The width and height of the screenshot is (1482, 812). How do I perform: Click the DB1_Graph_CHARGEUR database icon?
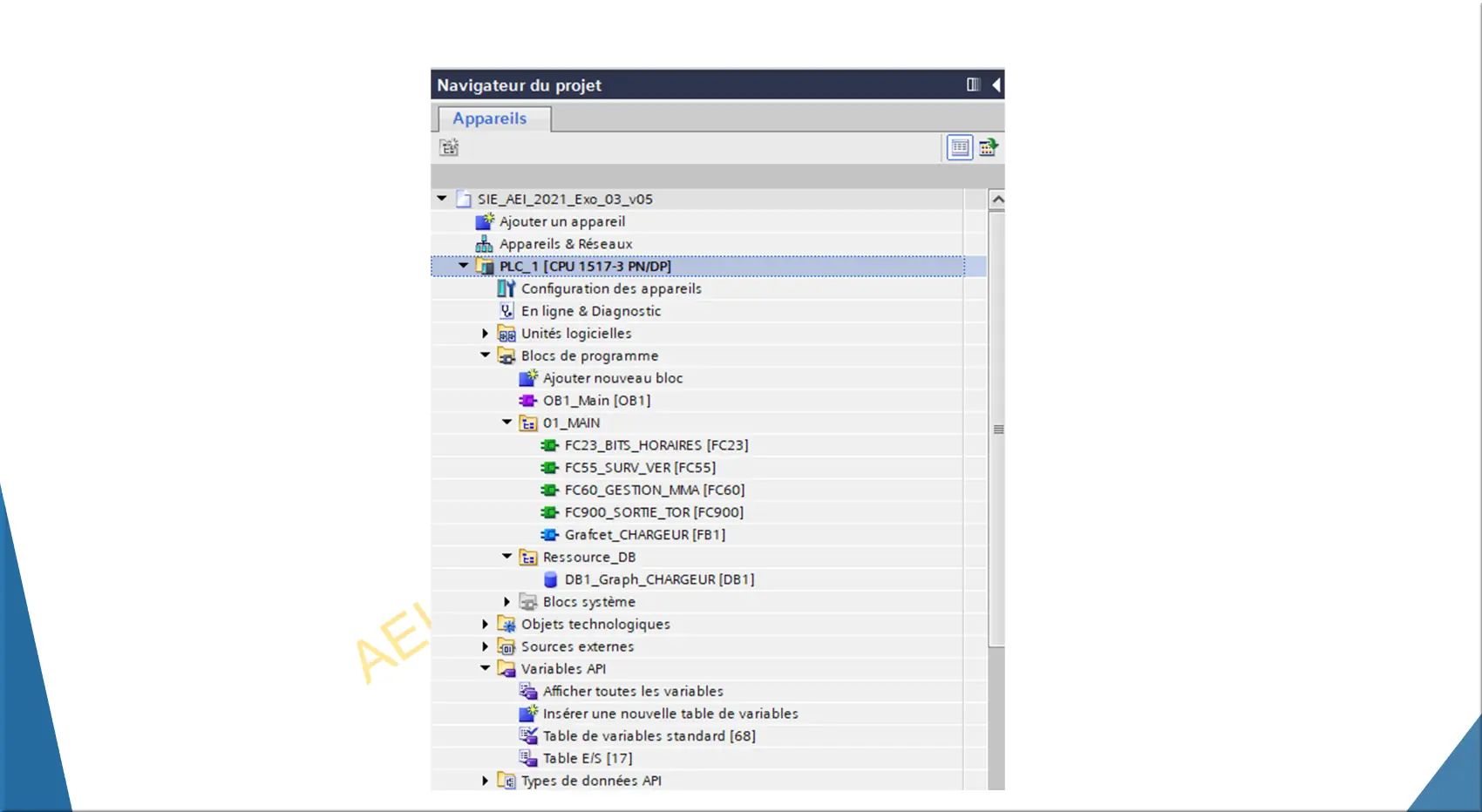(x=550, y=579)
